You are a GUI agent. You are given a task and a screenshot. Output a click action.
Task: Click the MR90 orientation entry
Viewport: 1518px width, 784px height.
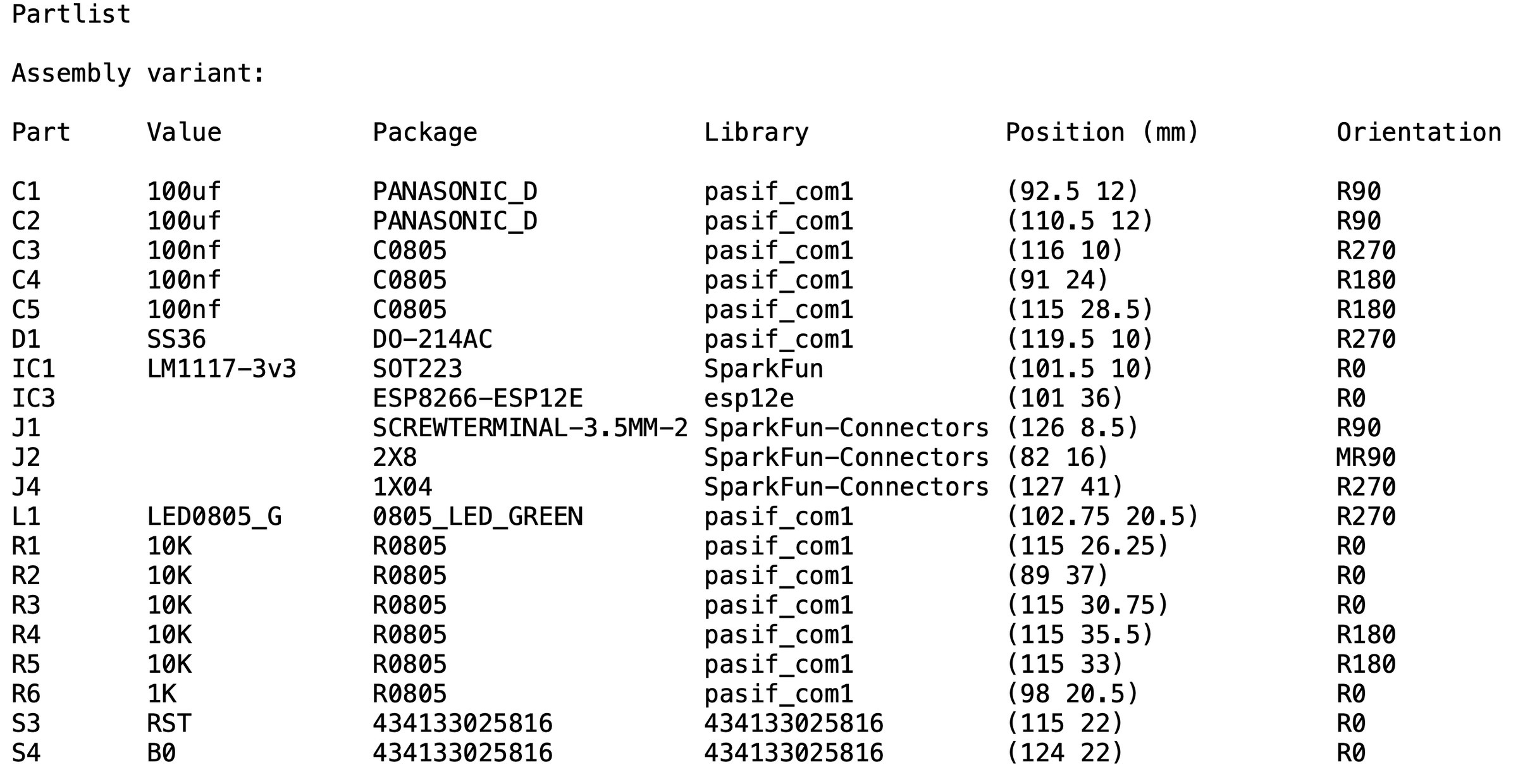pos(1366,458)
